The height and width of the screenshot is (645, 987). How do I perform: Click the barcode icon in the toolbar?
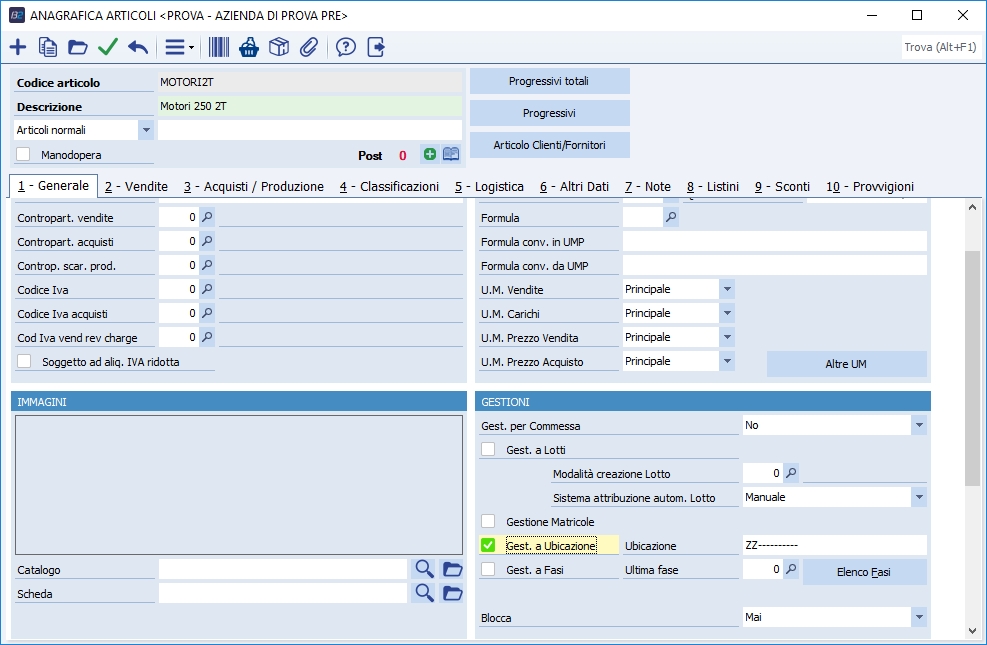(x=219, y=47)
